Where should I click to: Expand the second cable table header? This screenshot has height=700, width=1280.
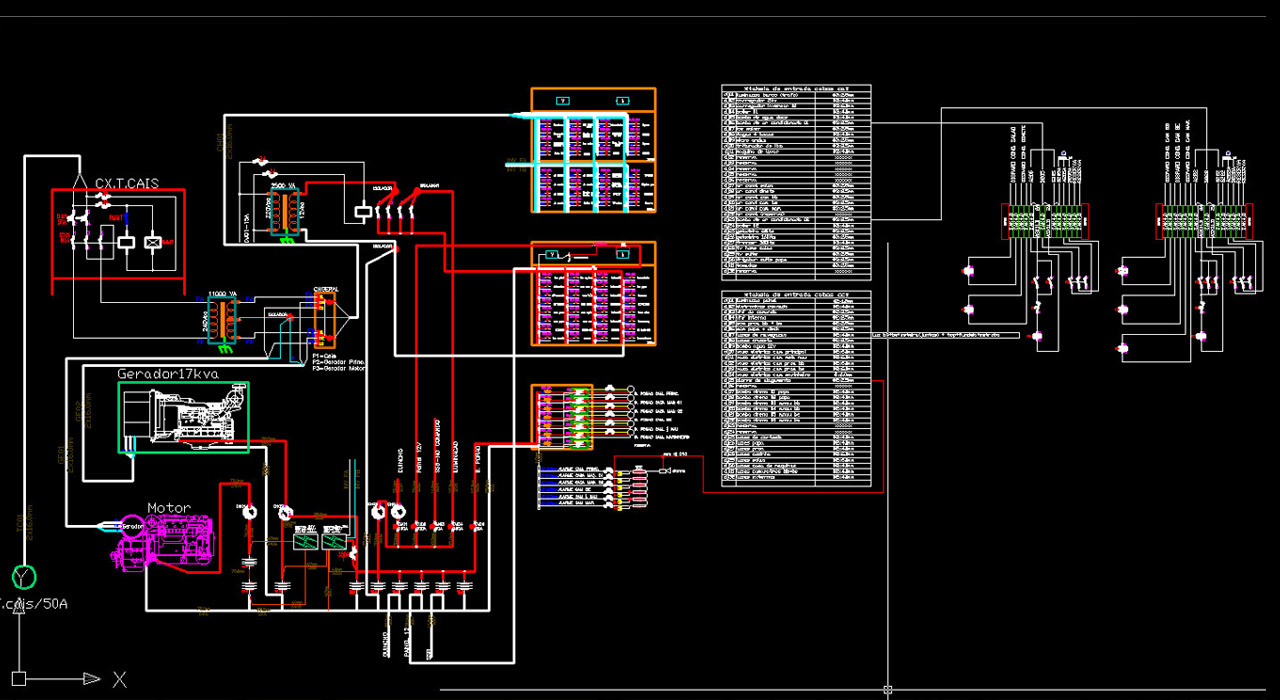coord(795,292)
